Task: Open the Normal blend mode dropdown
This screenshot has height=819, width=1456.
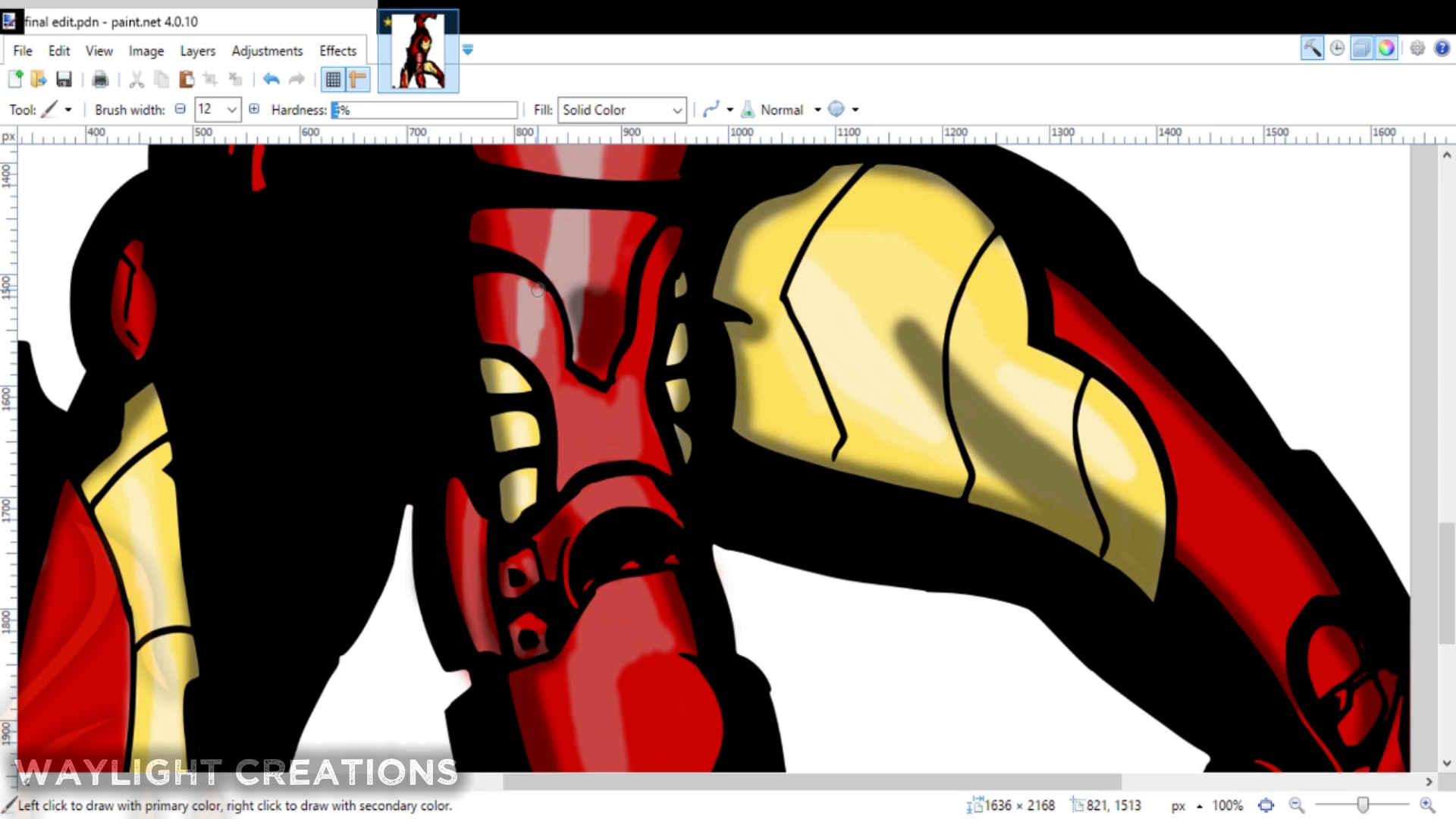Action: click(x=817, y=110)
